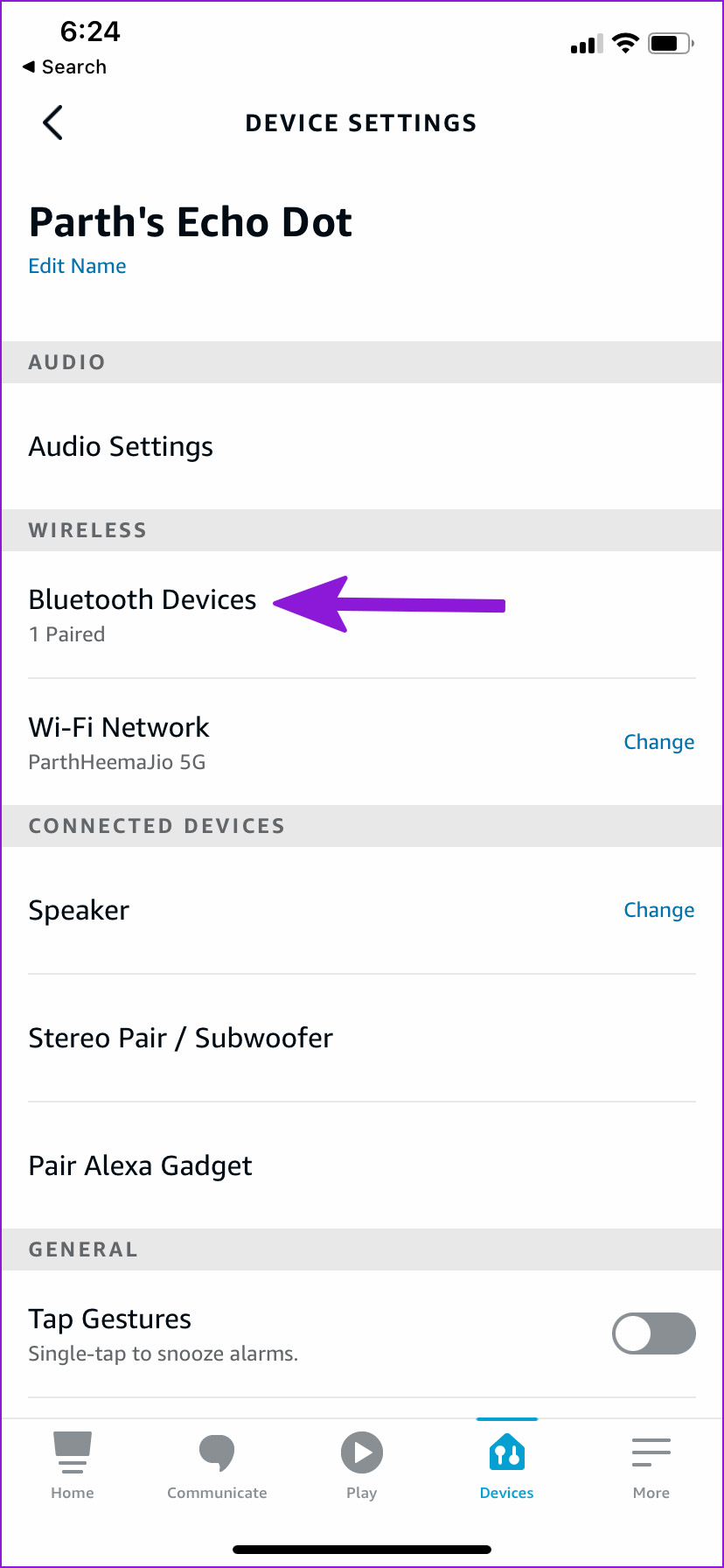Open Audio Settings
Screen dimensions: 724x1568
121,446
